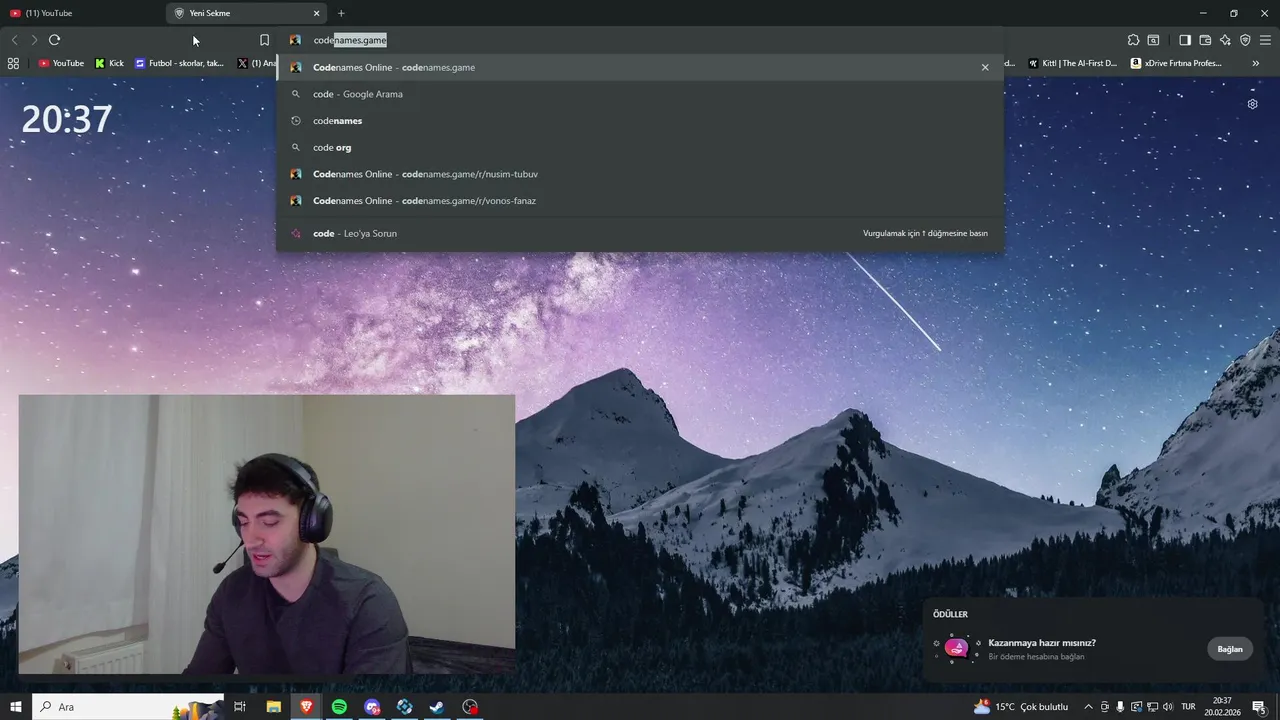
Task: Open the Brave Wallet icon
Action: pyautogui.click(x=1205, y=40)
